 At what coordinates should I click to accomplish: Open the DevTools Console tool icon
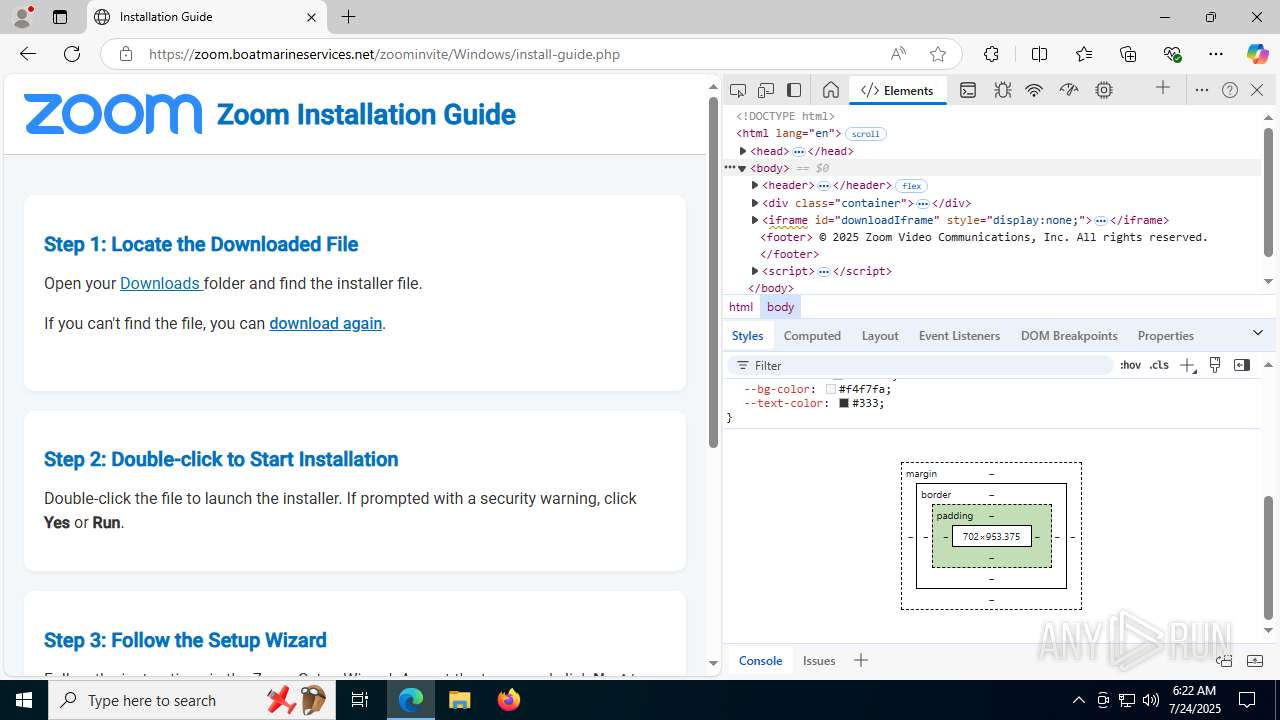point(968,90)
